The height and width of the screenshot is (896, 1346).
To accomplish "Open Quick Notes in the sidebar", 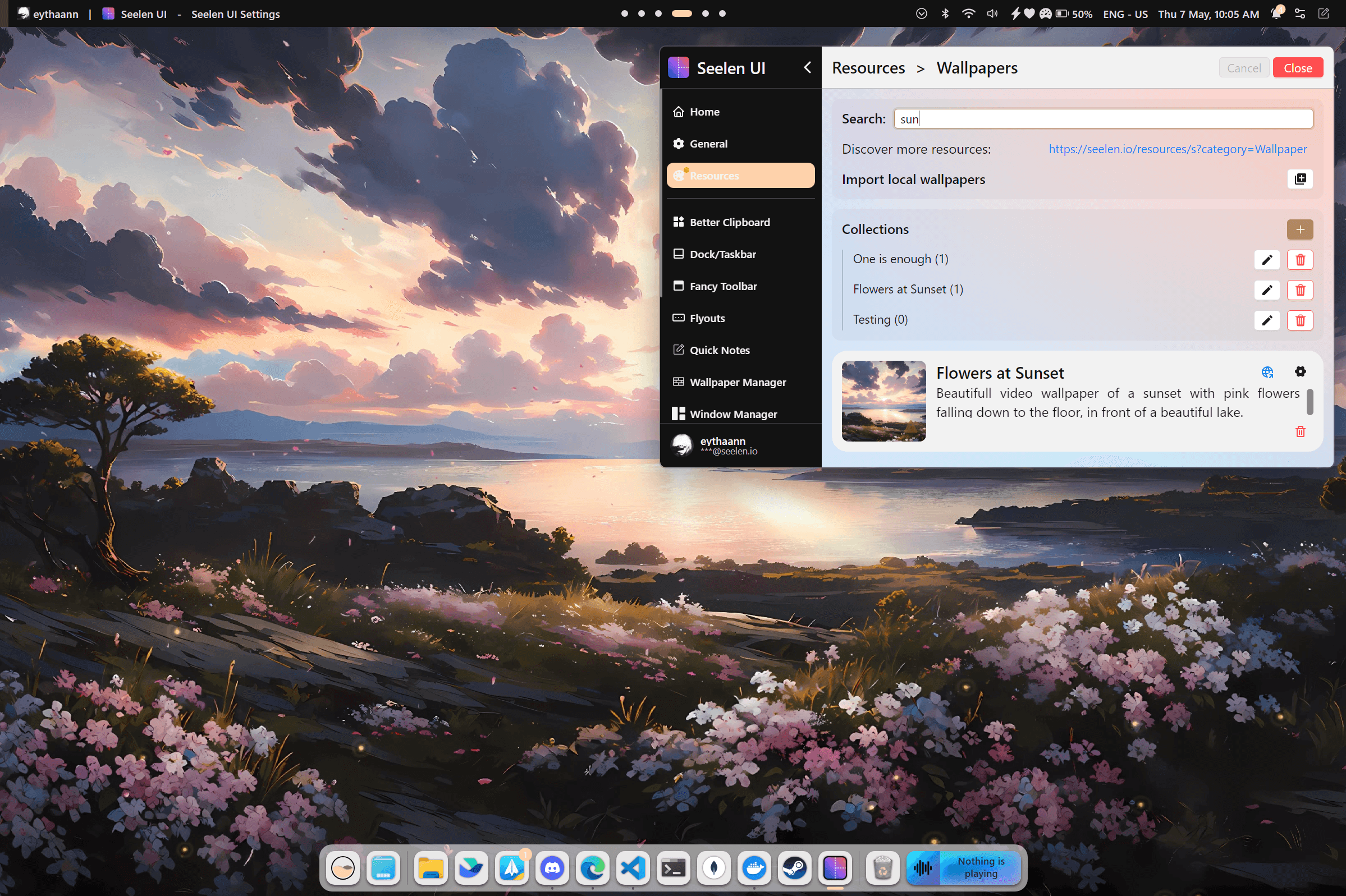I will [740, 350].
